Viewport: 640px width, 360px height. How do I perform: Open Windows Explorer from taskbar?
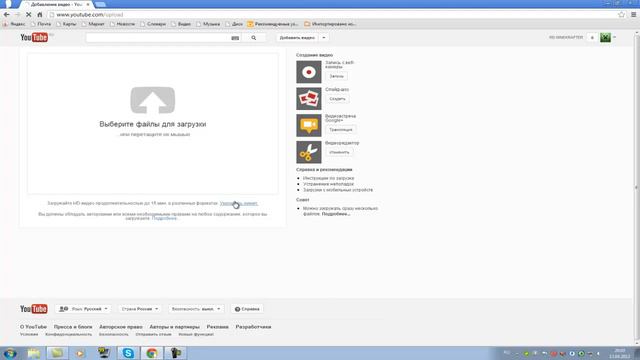pos(34,353)
